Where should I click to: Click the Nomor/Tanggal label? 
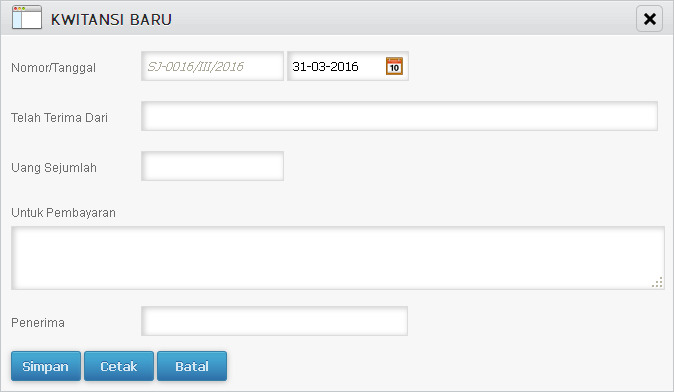(53, 68)
